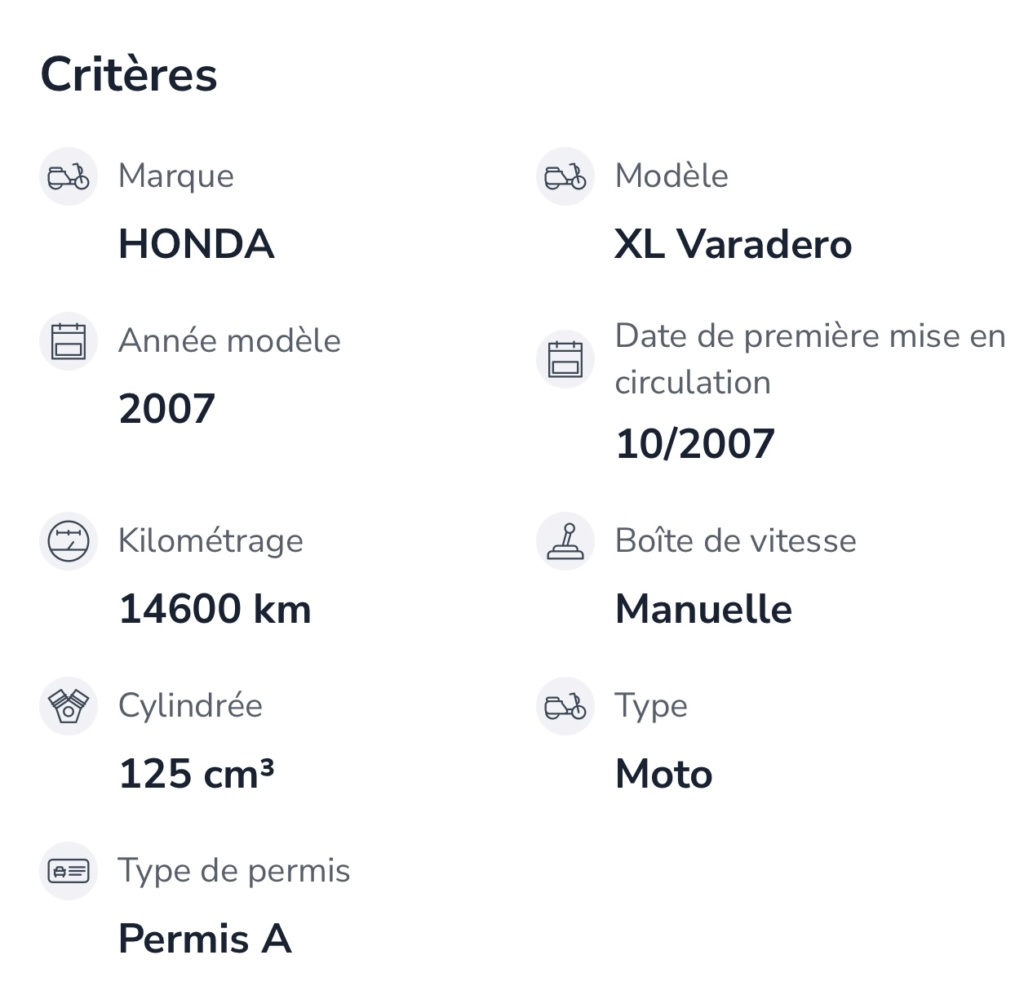1024x1004 pixels.
Task: Click the 2007 model year value
Action: (167, 409)
